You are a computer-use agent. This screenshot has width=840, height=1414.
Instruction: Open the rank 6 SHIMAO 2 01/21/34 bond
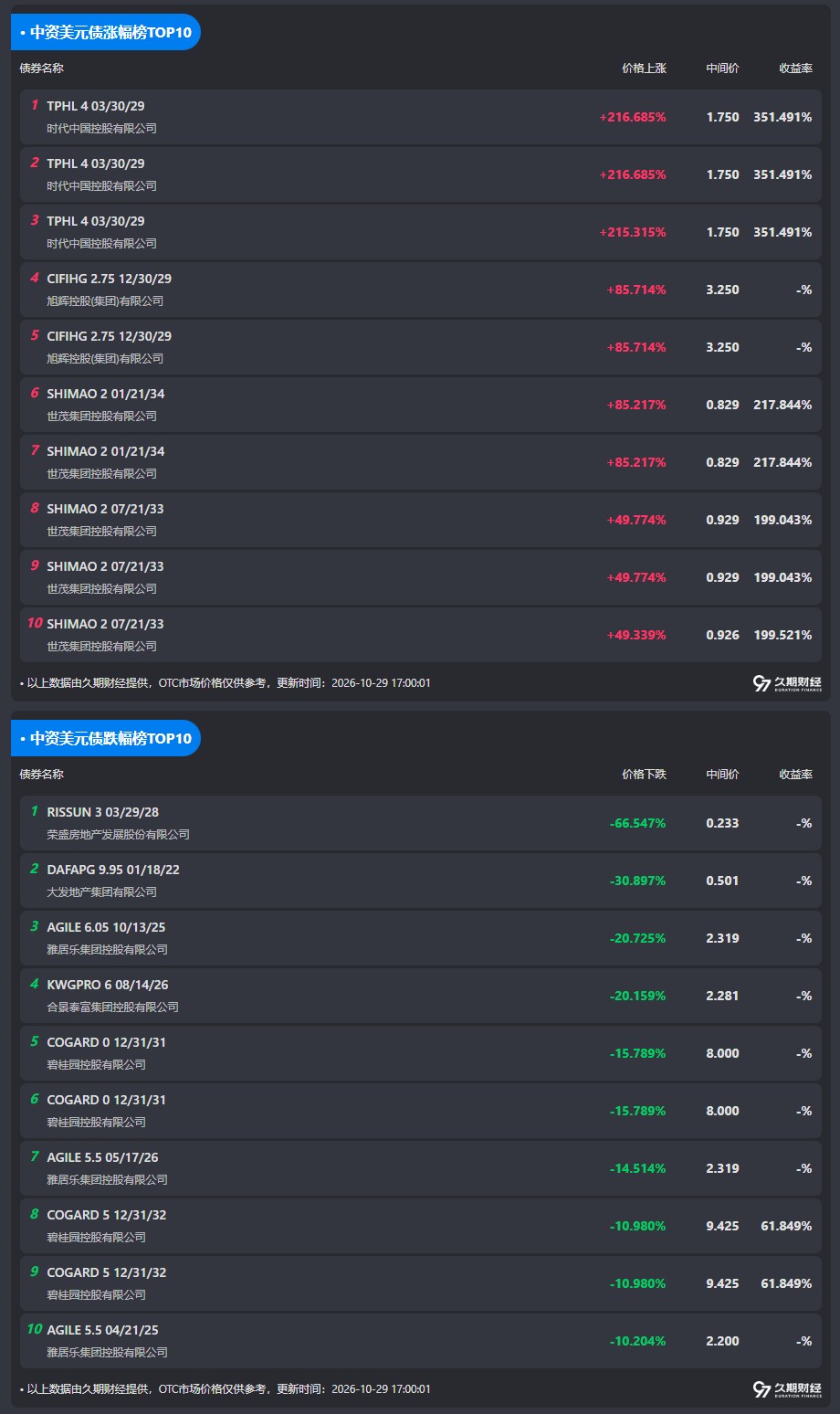pyautogui.click(x=421, y=405)
